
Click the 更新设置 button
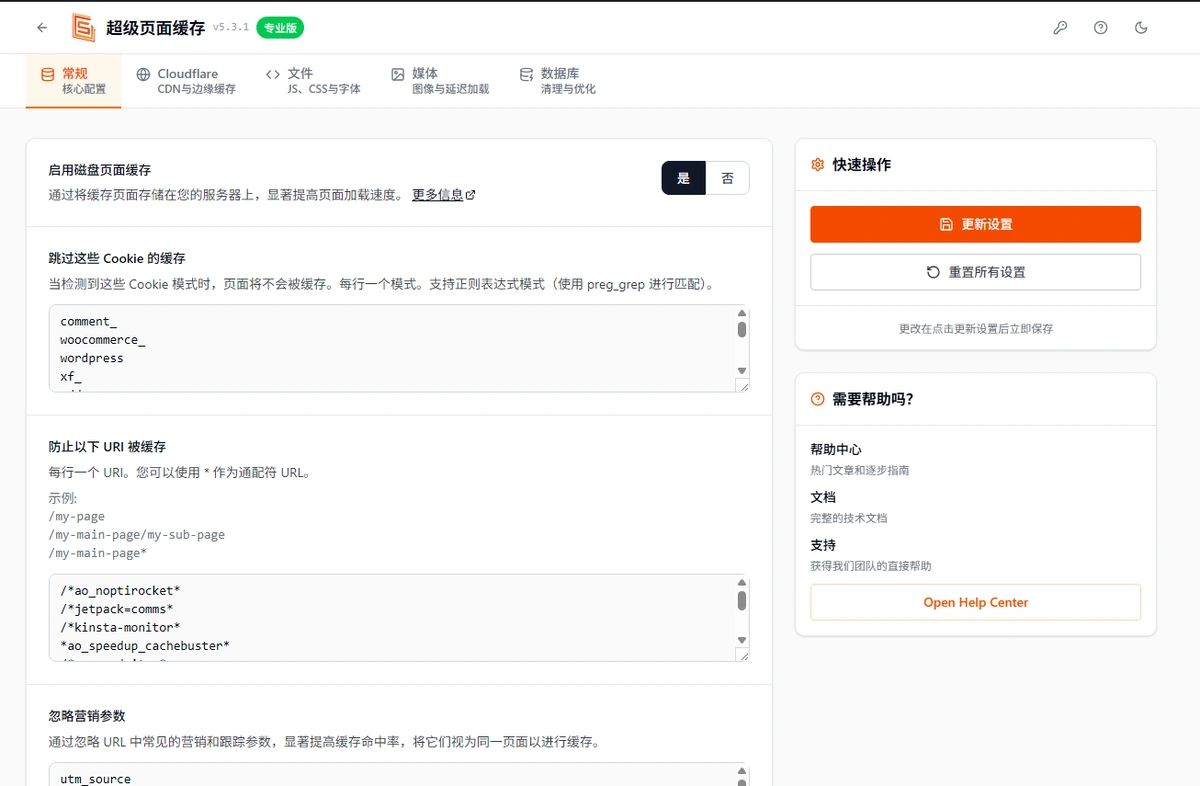click(975, 224)
